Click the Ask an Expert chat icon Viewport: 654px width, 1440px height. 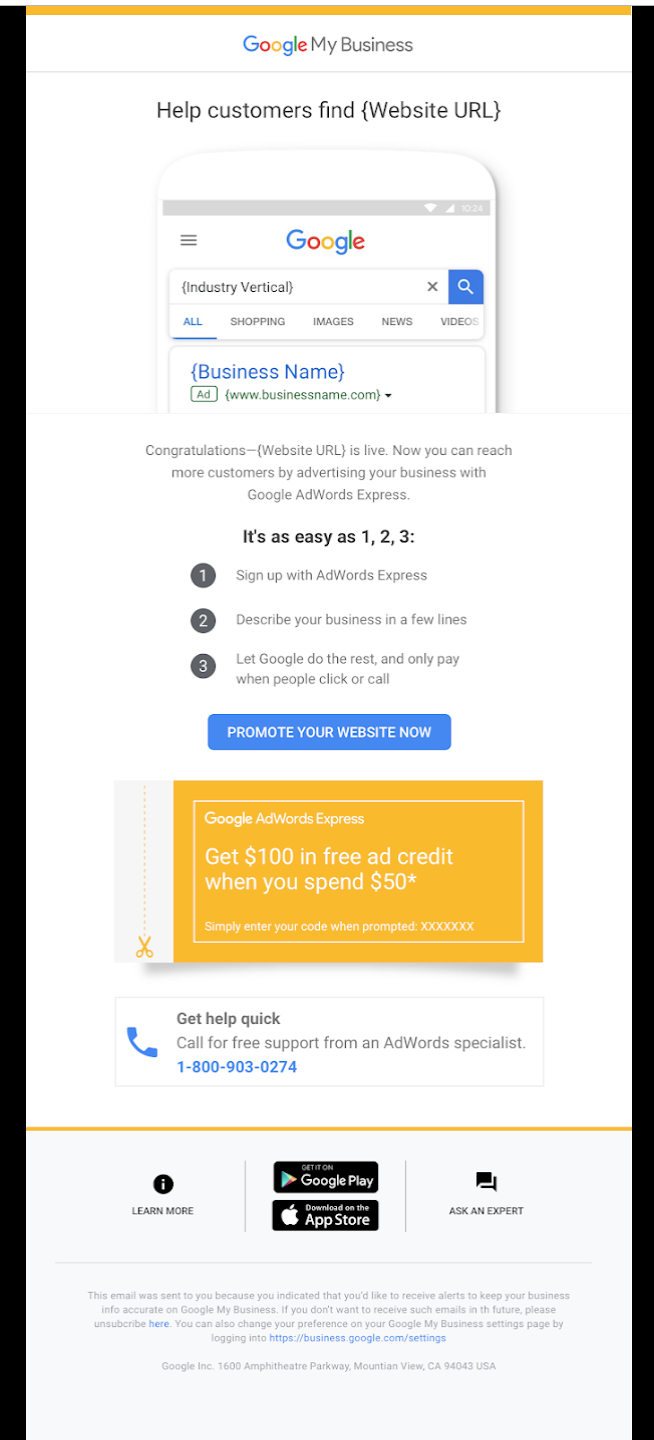point(486,1182)
